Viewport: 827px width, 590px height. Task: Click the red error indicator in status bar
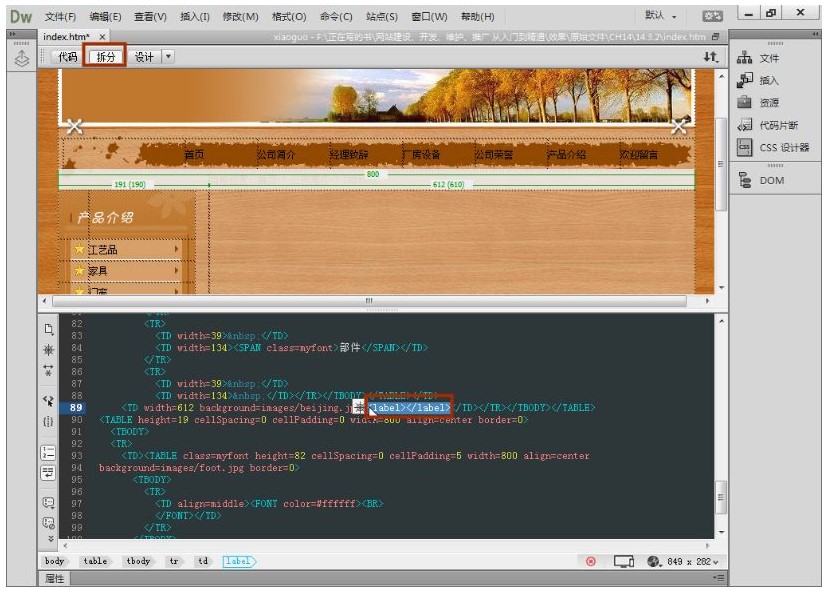pyautogui.click(x=591, y=562)
